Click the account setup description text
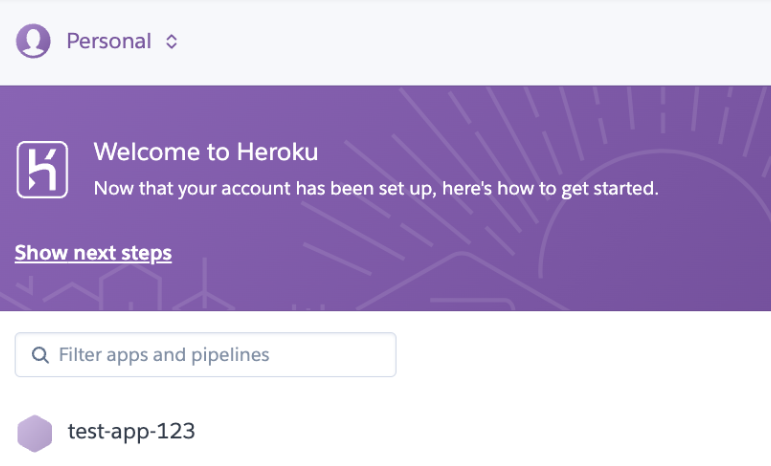Image resolution: width=771 pixels, height=466 pixels. click(x=376, y=188)
